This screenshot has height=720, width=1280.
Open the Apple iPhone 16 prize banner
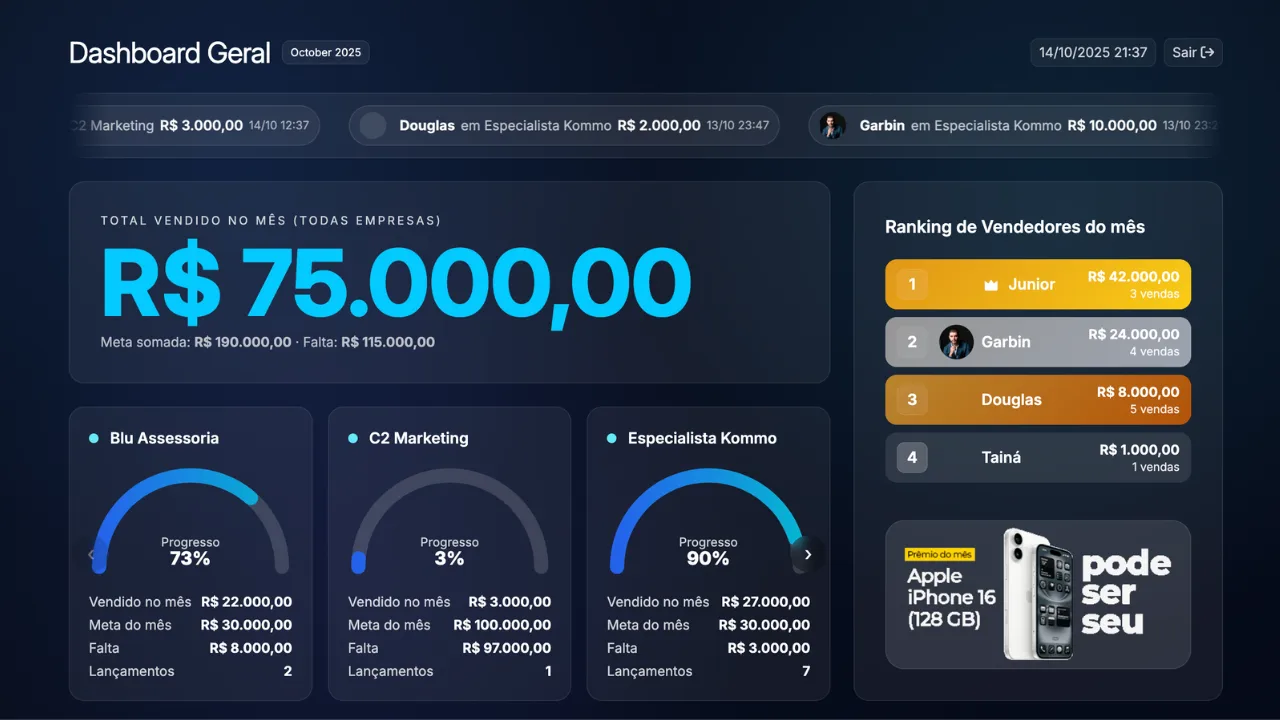pyautogui.click(x=1037, y=594)
